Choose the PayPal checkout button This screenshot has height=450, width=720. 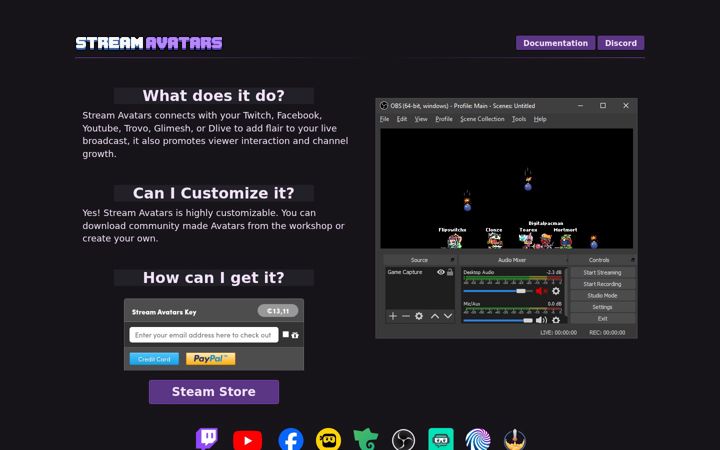pos(210,359)
